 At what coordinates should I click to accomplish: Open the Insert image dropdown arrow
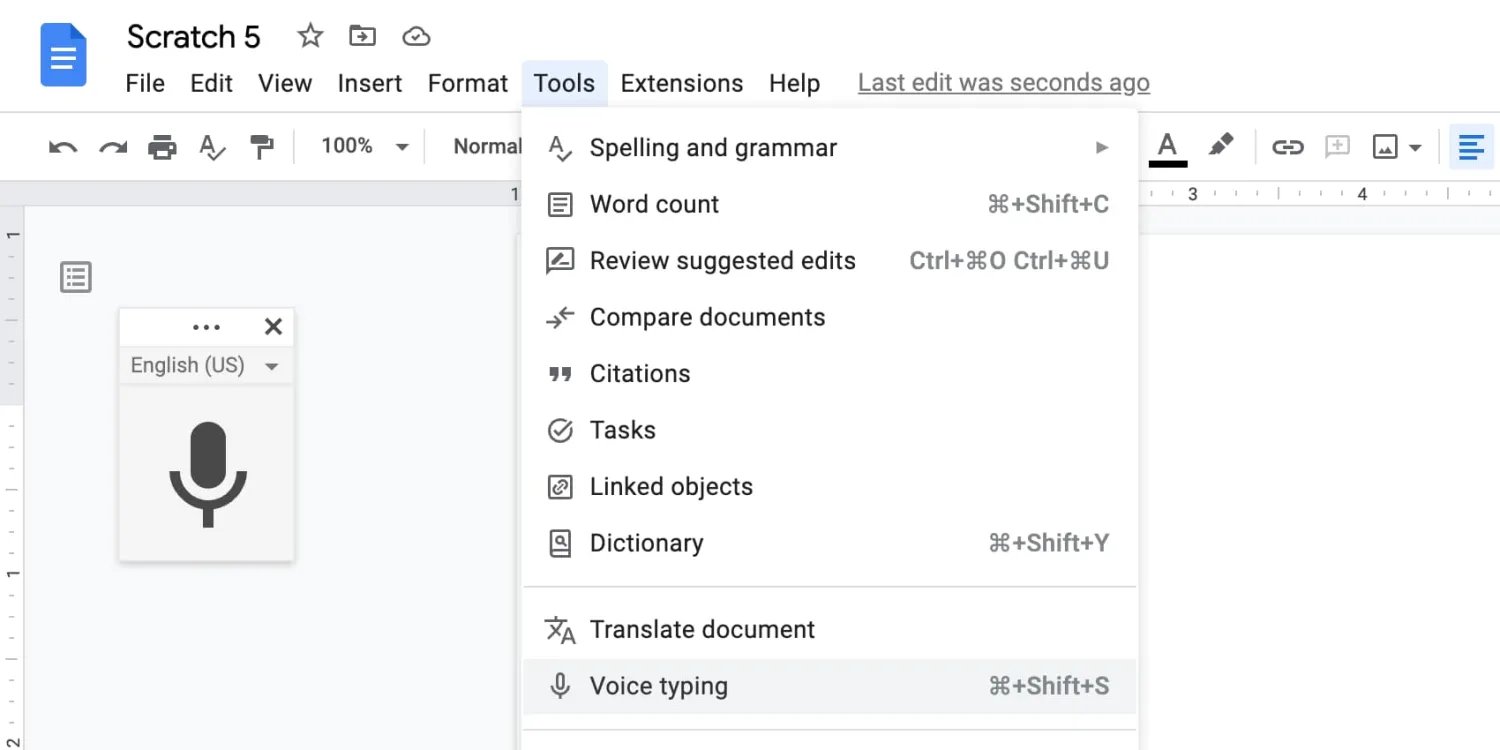[x=1415, y=148]
